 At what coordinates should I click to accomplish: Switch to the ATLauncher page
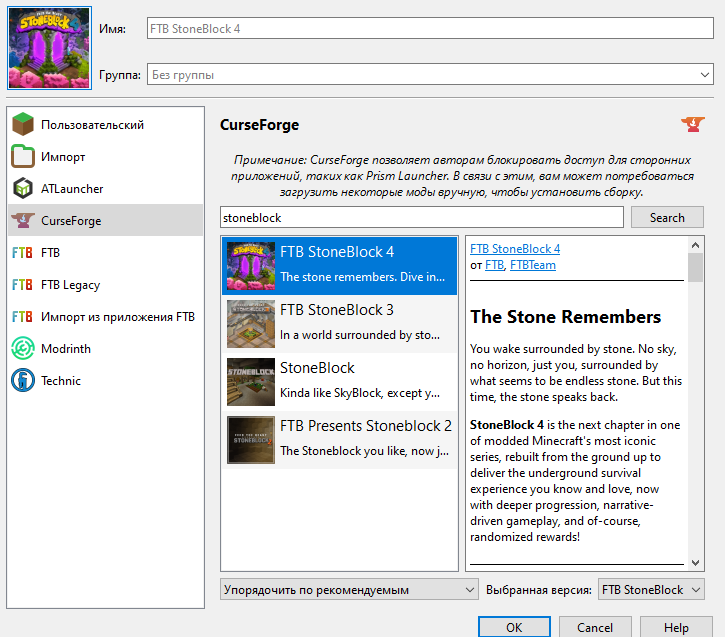click(105, 188)
